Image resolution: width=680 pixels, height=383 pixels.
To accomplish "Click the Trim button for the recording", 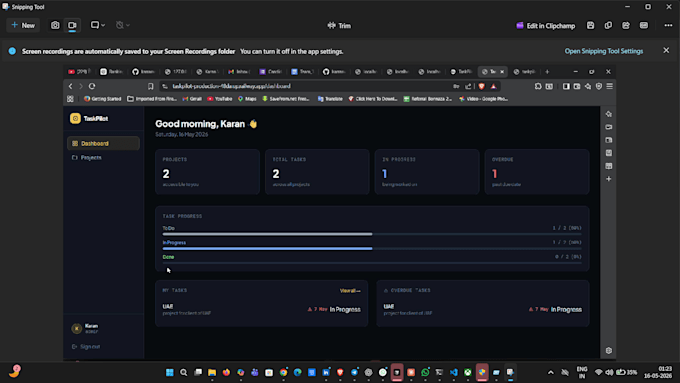I will point(340,26).
